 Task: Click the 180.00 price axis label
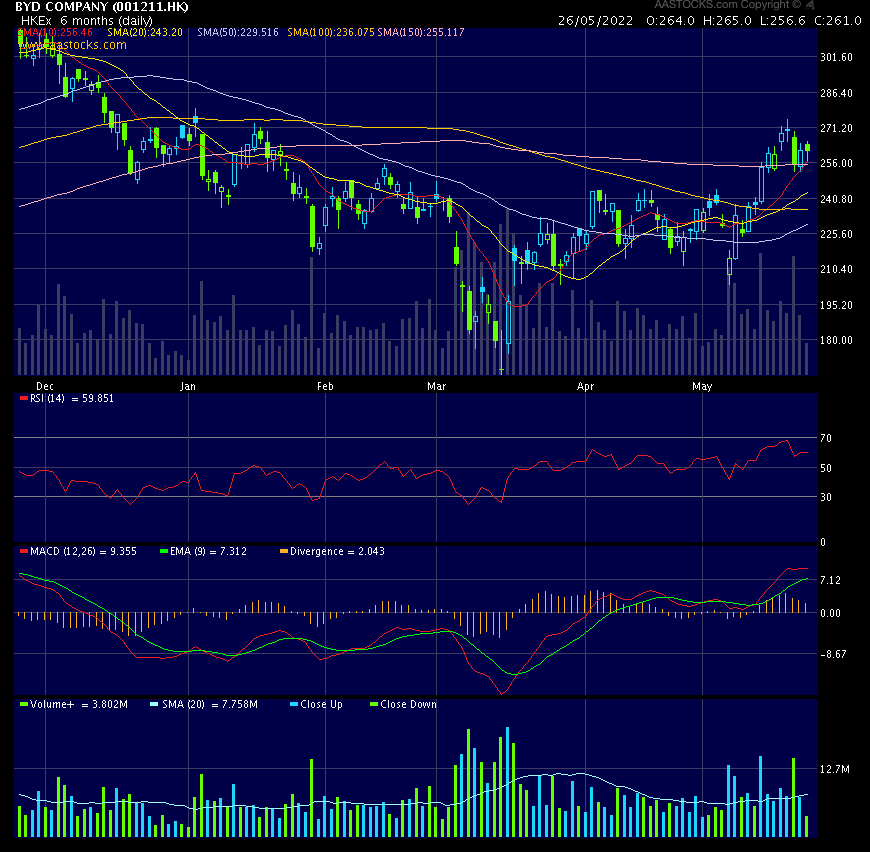click(x=836, y=340)
